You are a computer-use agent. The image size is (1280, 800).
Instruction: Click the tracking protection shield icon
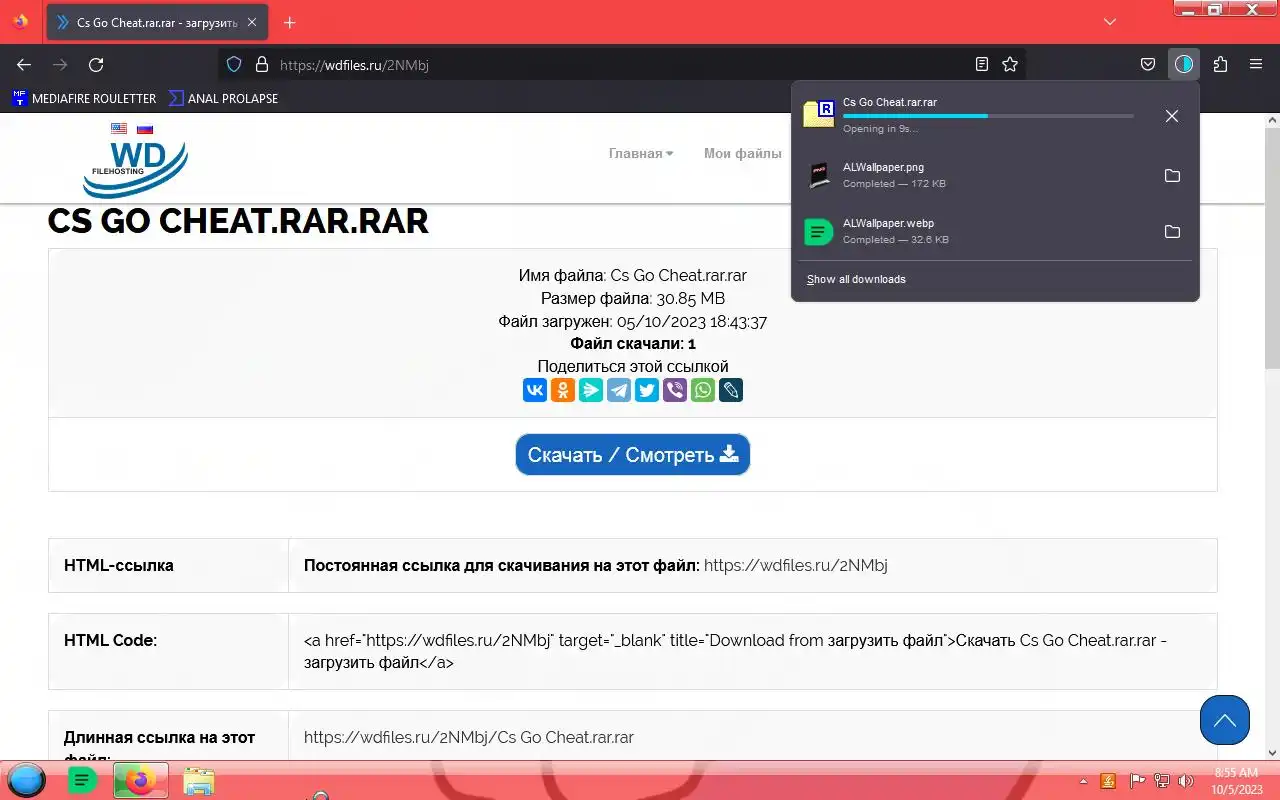point(234,64)
